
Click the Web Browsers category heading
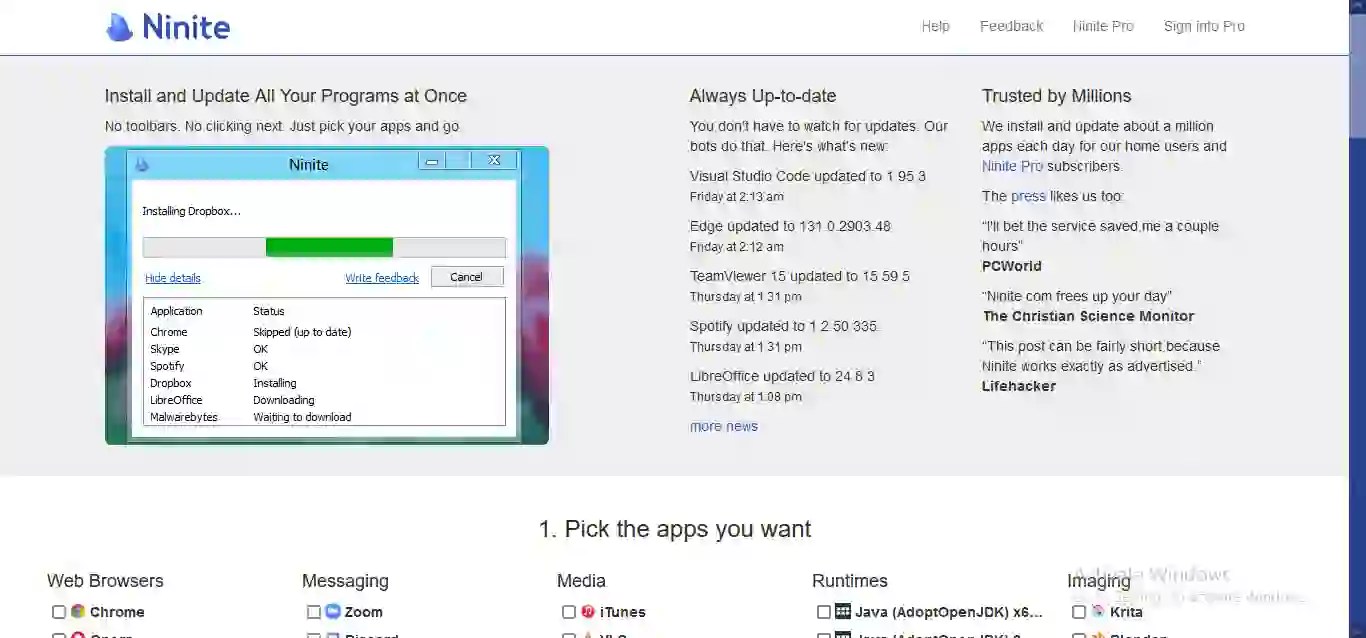click(105, 581)
